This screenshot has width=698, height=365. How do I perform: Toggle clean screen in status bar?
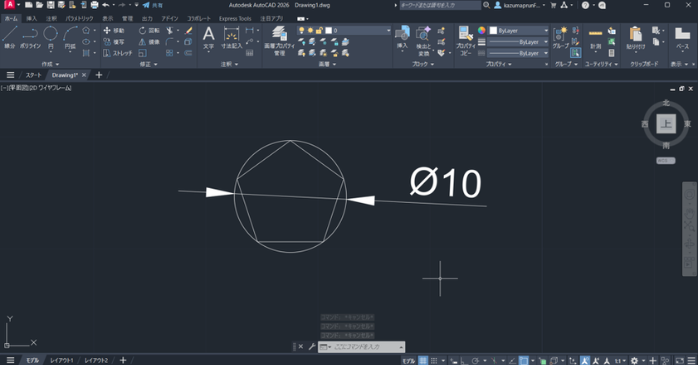pyautogui.click(x=679, y=361)
